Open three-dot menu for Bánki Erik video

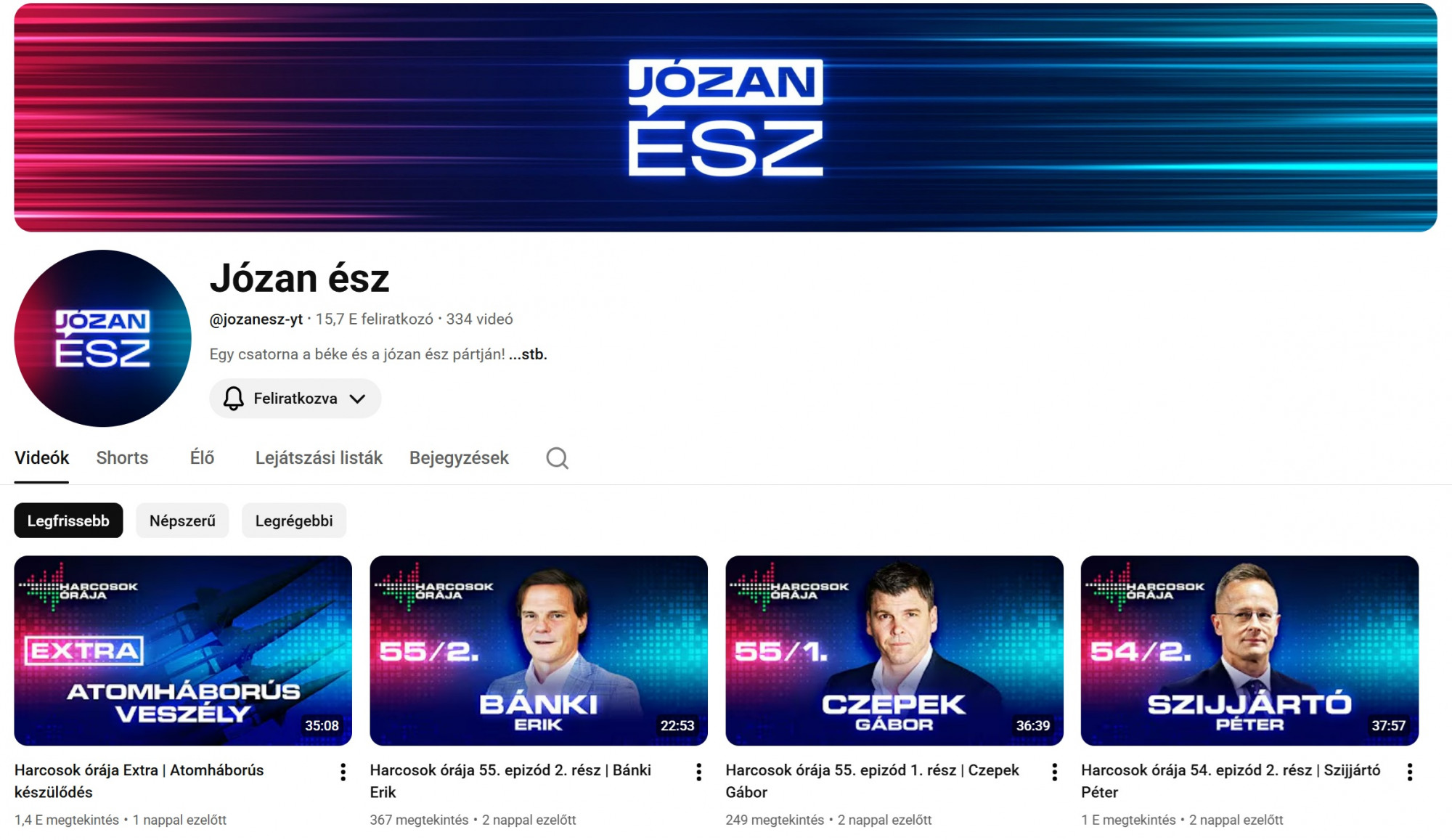point(698,772)
